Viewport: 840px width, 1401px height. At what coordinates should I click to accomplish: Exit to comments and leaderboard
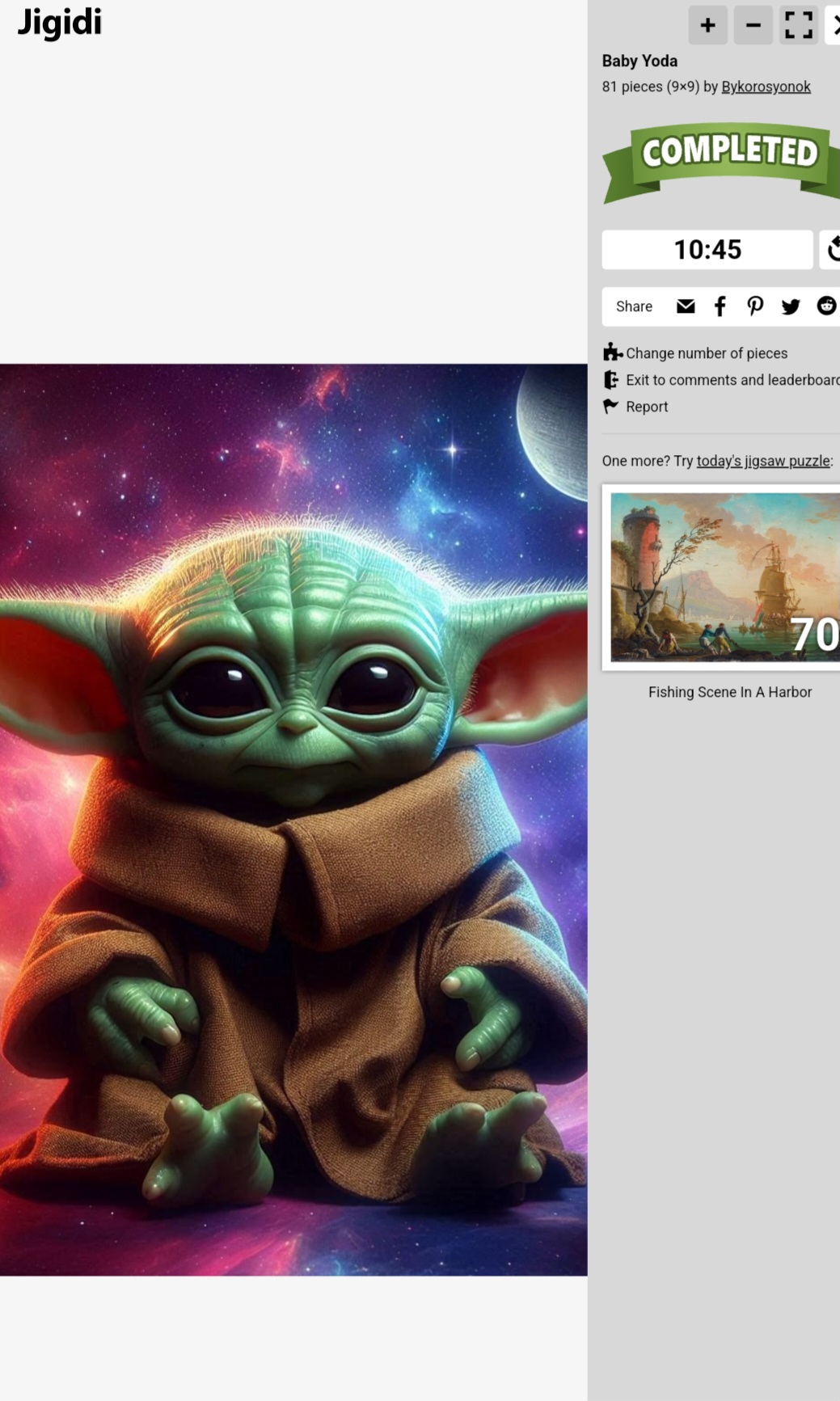tap(732, 380)
